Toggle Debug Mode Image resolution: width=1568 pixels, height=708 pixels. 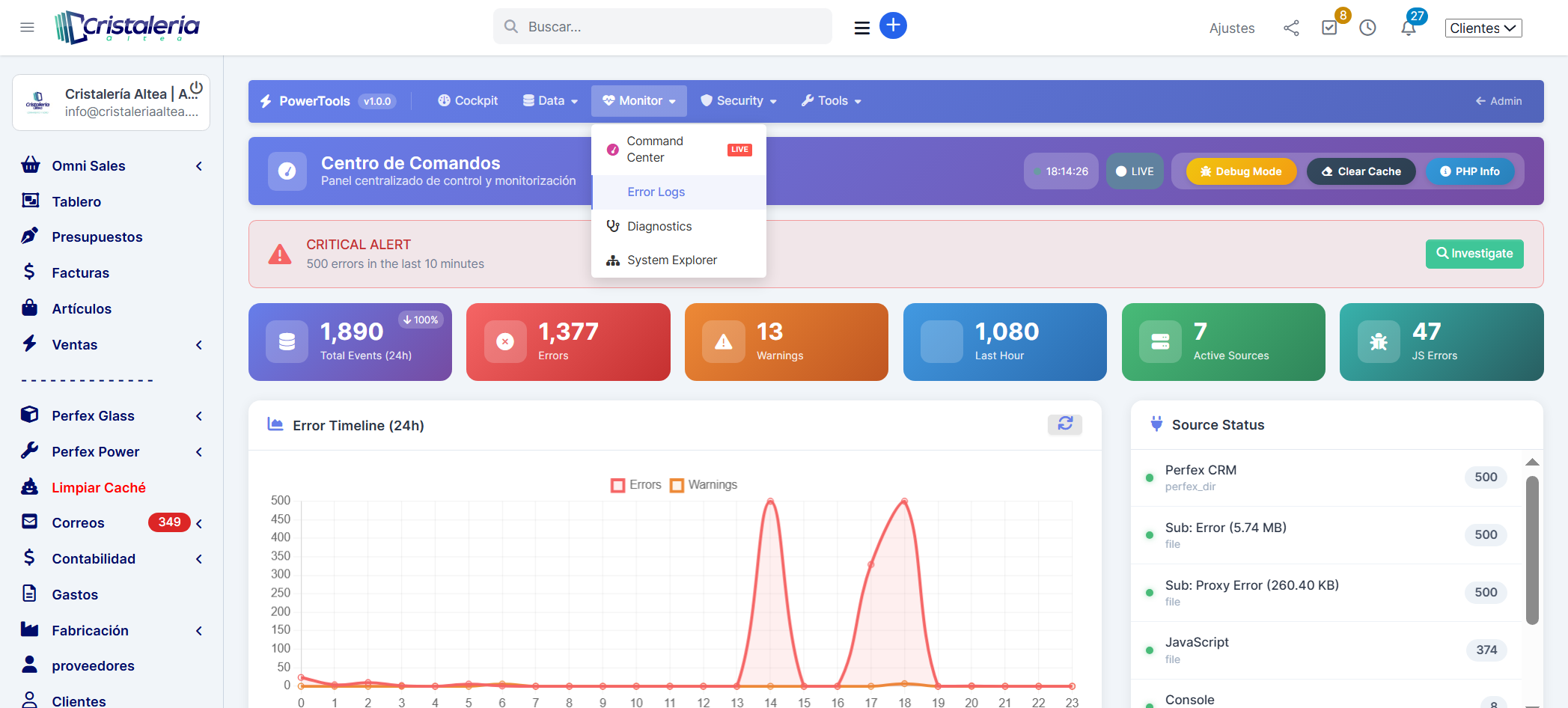click(x=1241, y=171)
